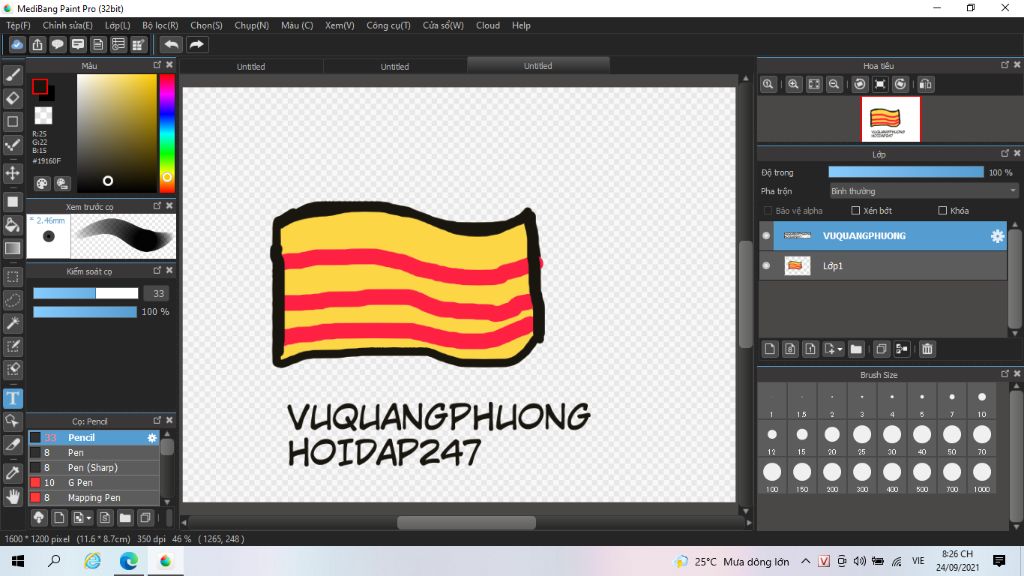Open the Tệp(F) menu
Screen dimensions: 1024x576
(x=18, y=25)
